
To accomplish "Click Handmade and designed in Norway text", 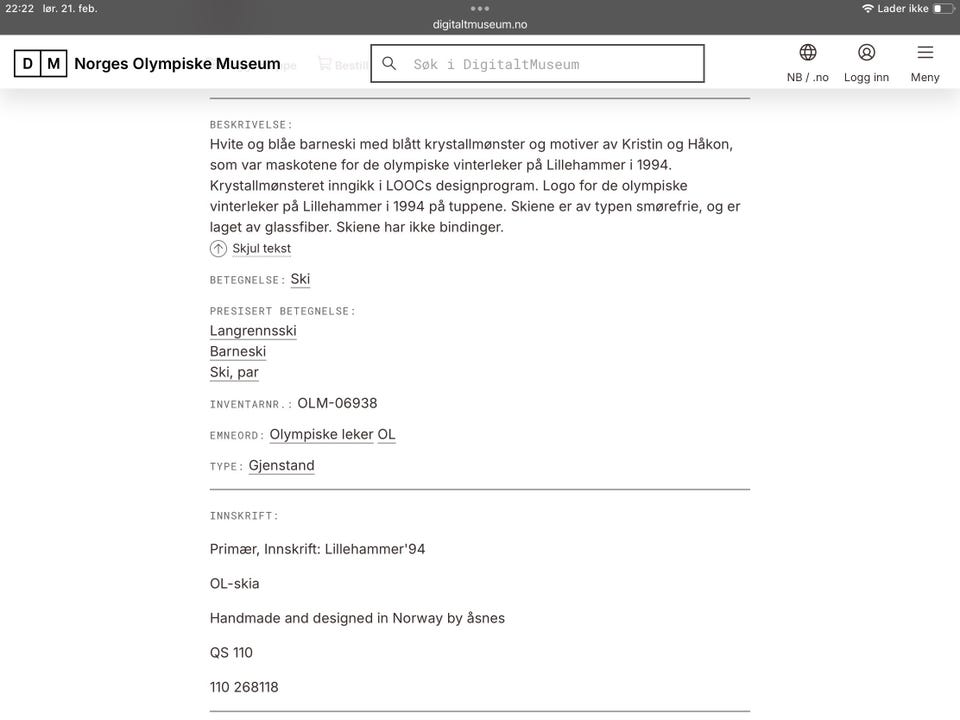I will coord(357,618).
